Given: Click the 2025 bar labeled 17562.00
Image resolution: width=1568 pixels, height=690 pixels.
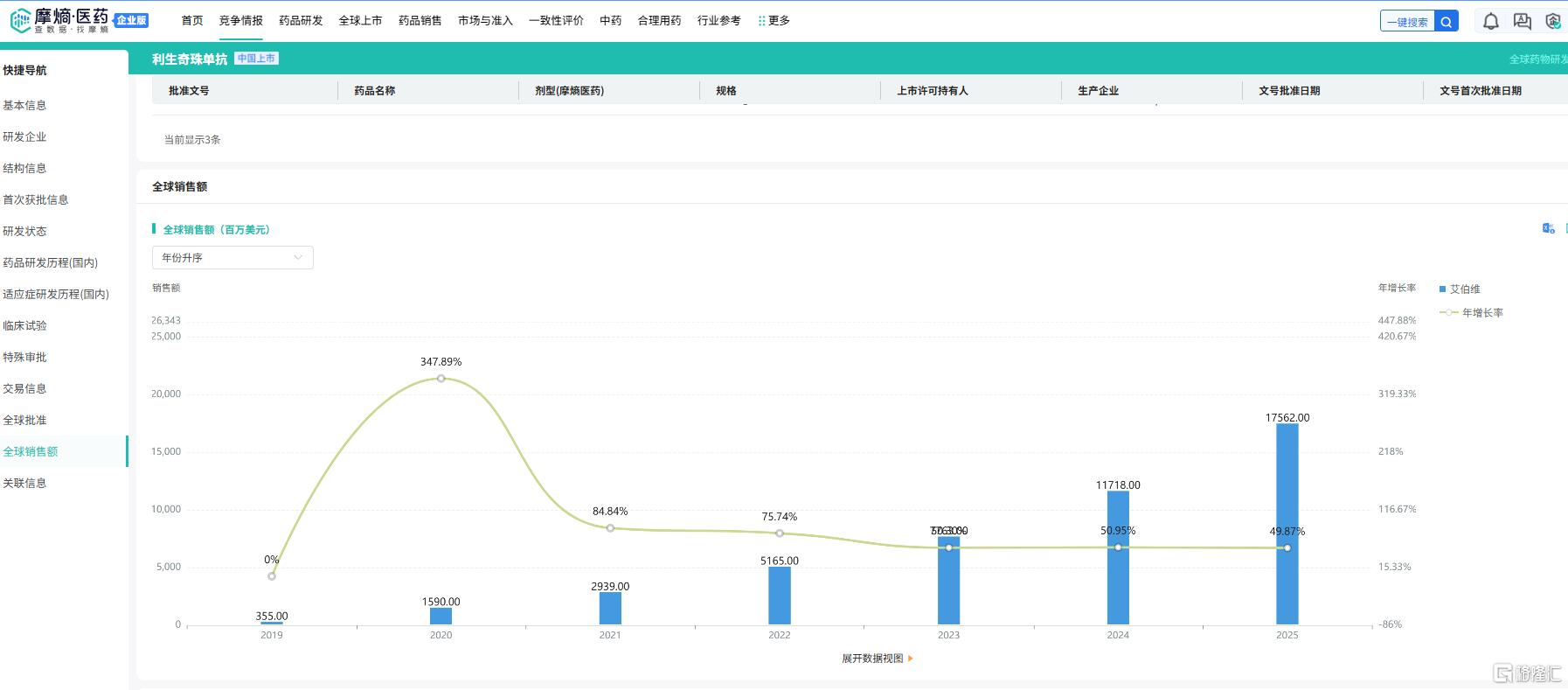Looking at the screenshot, I should [x=1287, y=524].
